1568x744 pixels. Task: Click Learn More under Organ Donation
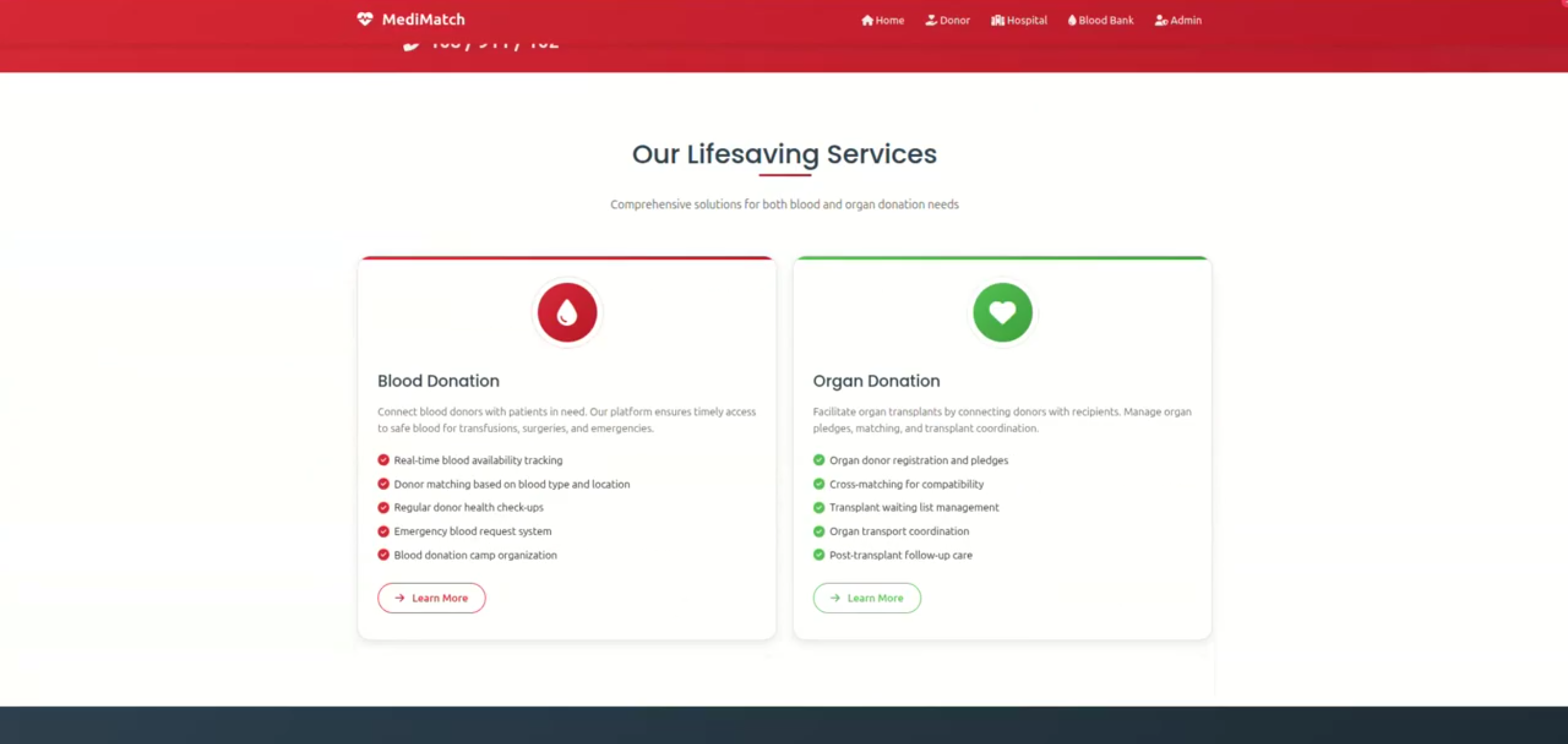click(867, 598)
